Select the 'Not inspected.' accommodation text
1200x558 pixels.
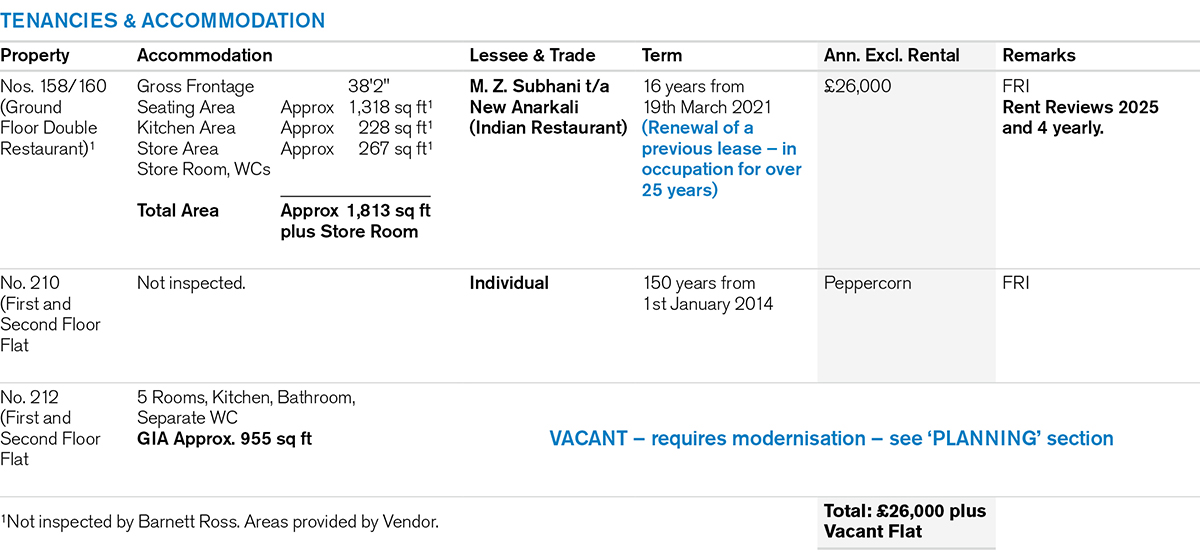(191, 283)
